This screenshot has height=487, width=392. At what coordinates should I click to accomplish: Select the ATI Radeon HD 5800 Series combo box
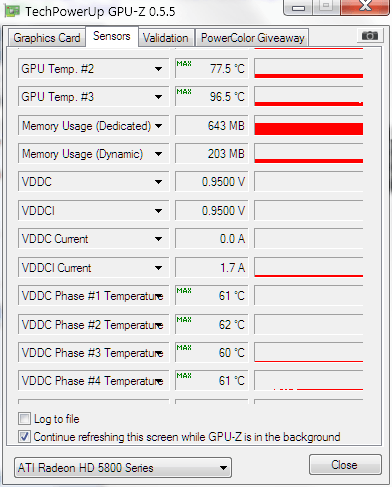pos(123,467)
